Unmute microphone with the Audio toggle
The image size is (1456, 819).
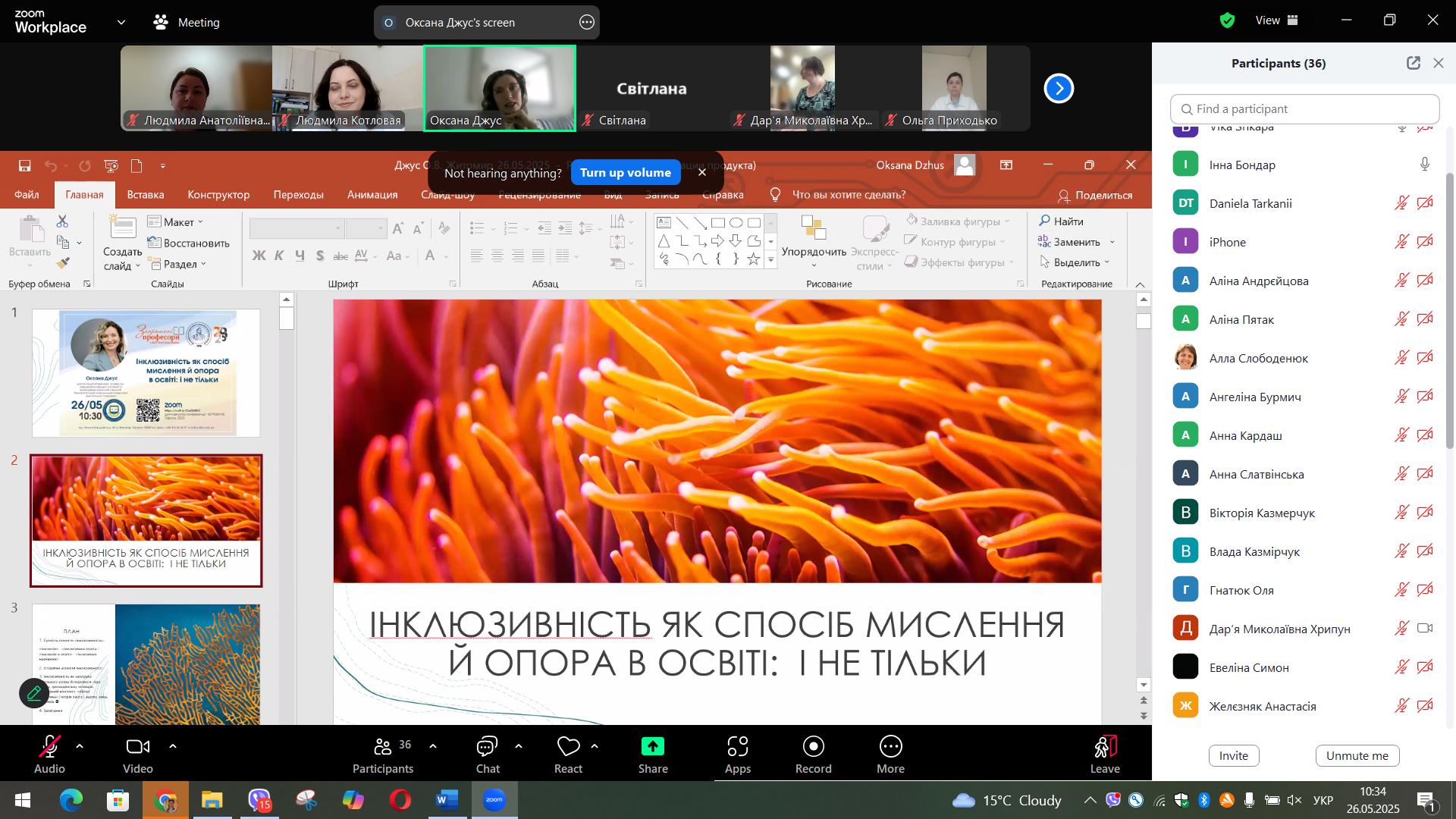click(x=50, y=755)
